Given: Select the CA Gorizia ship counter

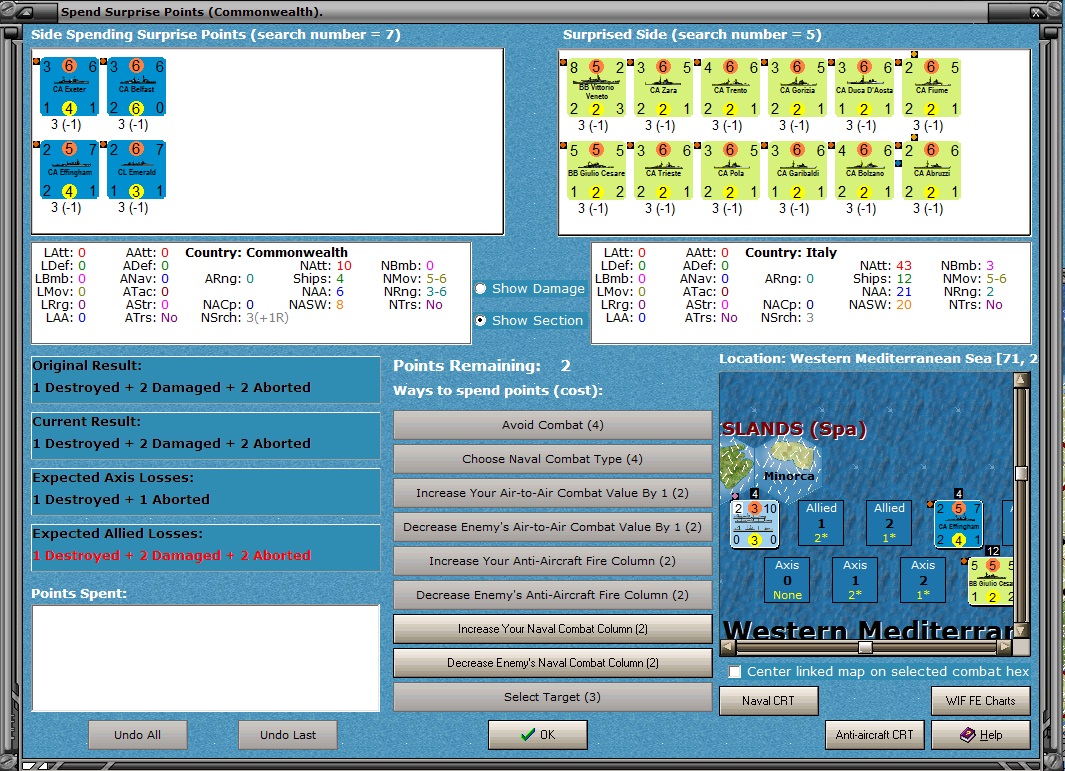Looking at the screenshot, I should coord(797,88).
